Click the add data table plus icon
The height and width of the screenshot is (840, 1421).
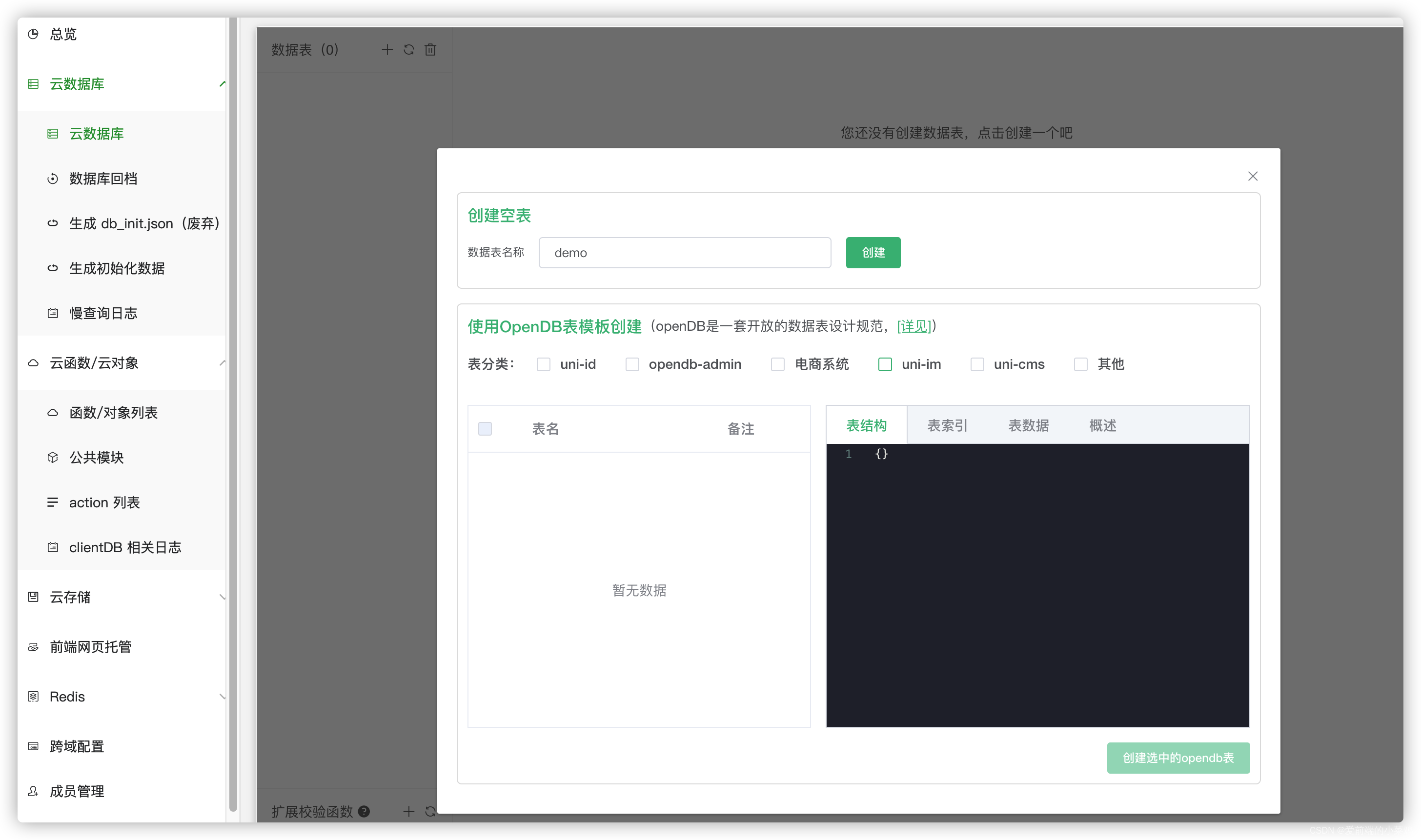click(387, 50)
